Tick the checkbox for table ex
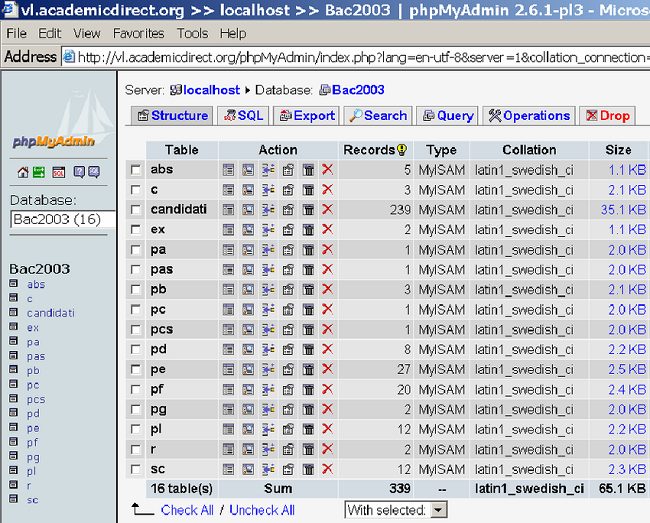This screenshot has width=650, height=523. pyautogui.click(x=136, y=230)
